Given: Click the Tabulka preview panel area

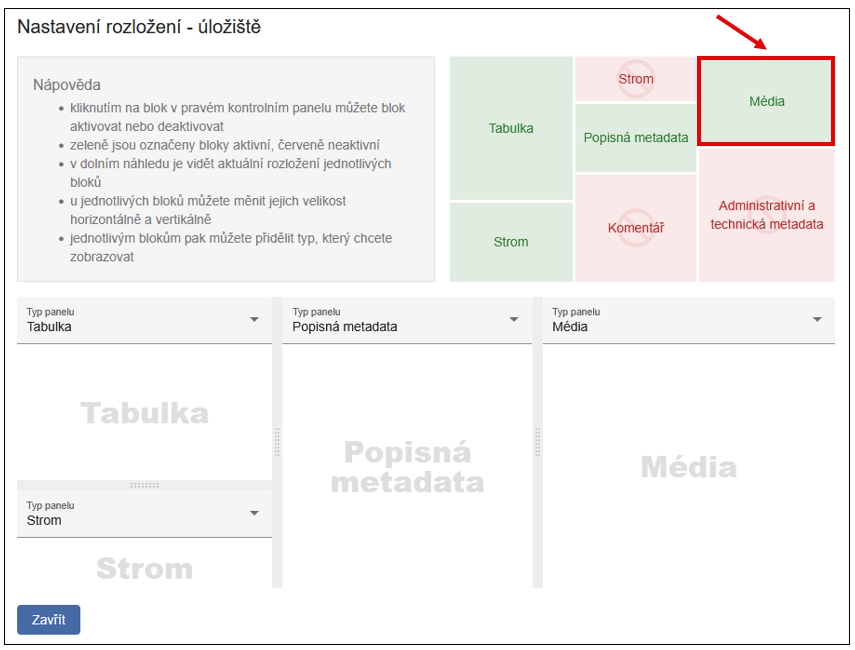Looking at the screenshot, I should (x=144, y=413).
